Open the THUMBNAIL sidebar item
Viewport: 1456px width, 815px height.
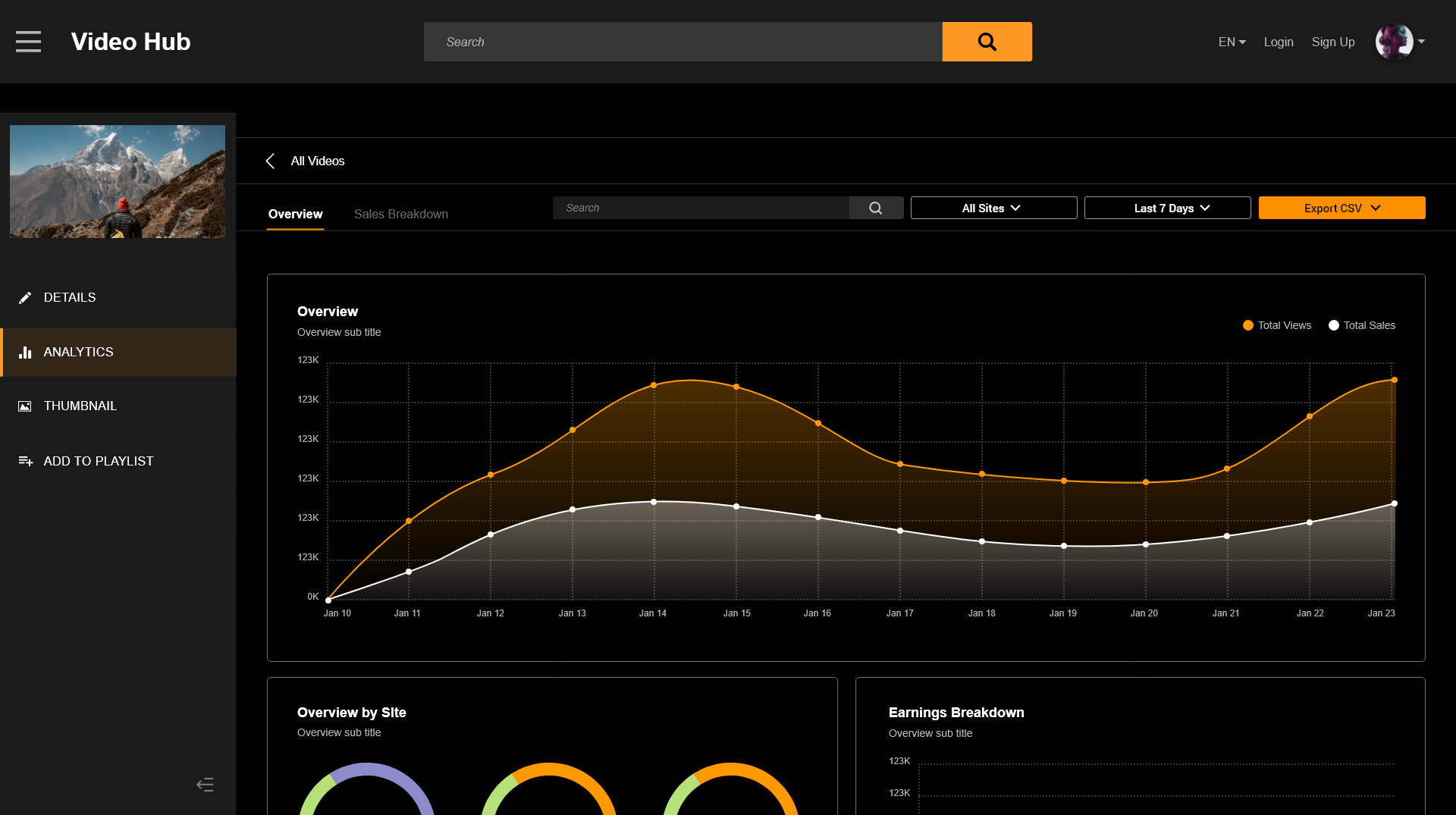pyautogui.click(x=118, y=406)
